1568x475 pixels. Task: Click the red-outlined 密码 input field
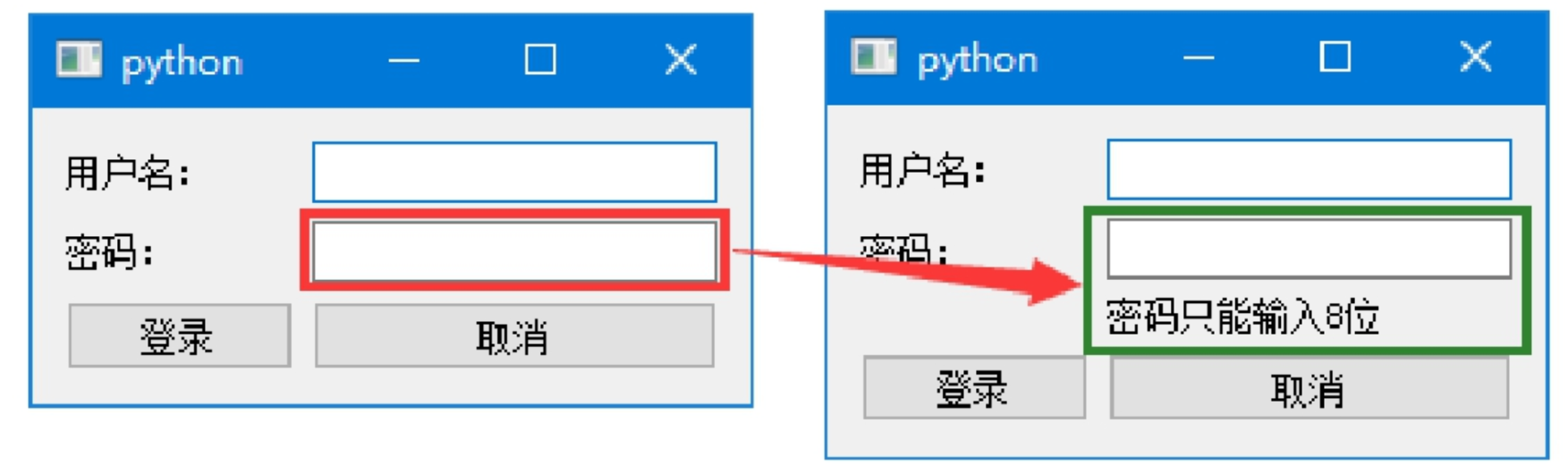(514, 251)
